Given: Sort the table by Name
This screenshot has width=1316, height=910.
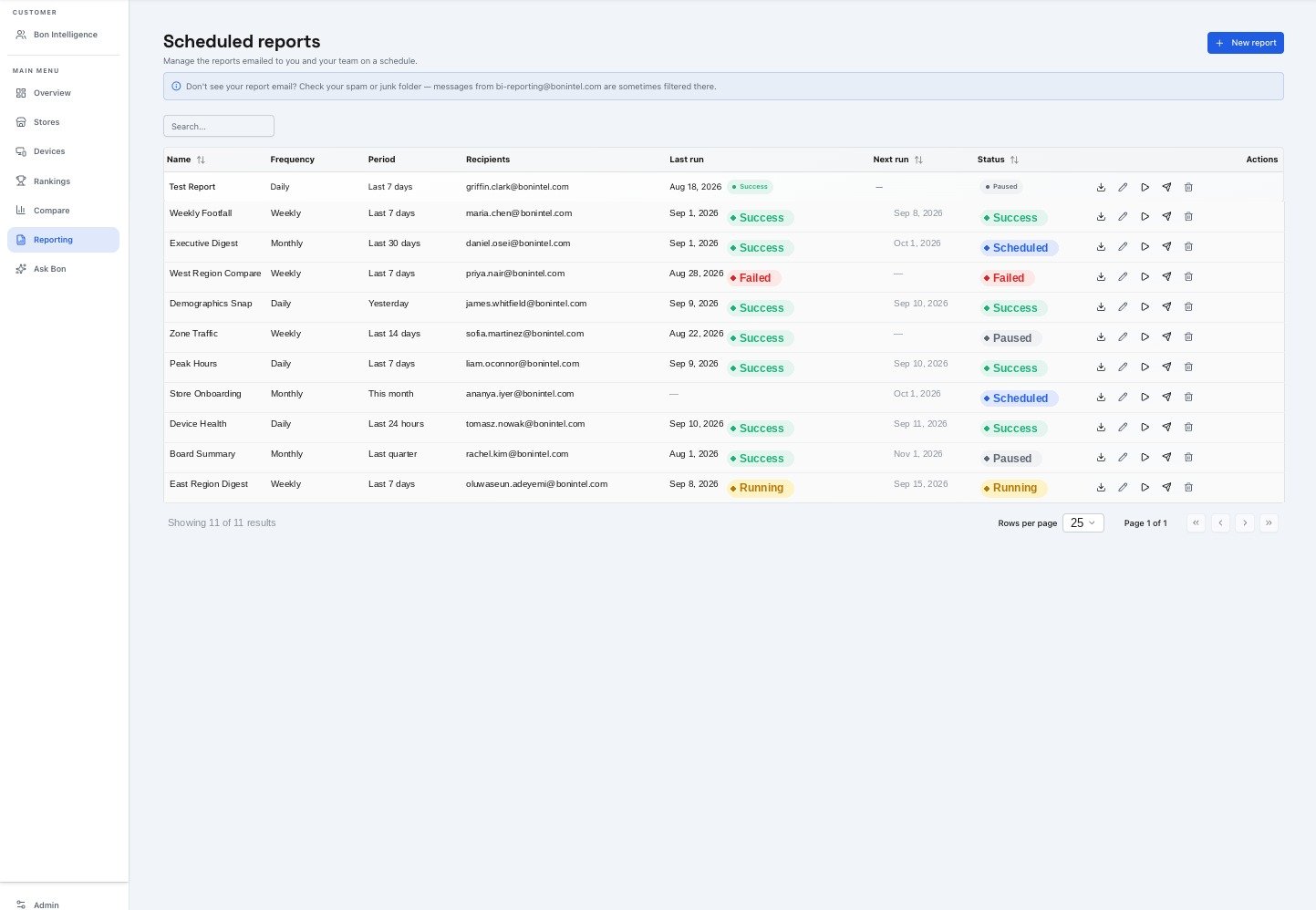Looking at the screenshot, I should coord(186,160).
